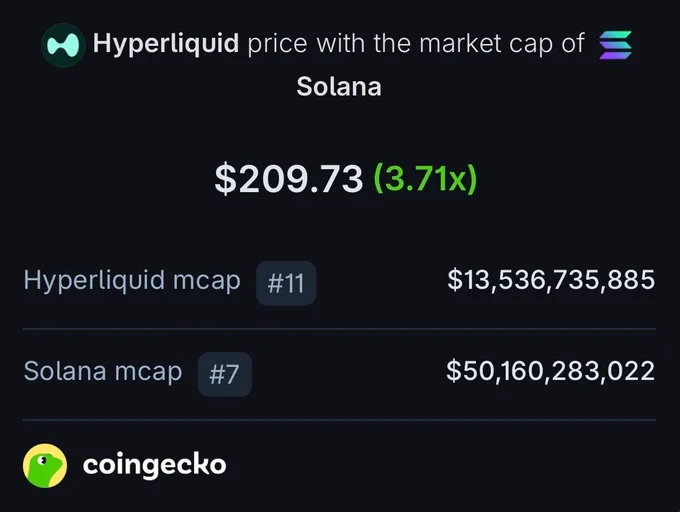
Task: Click the CoinGecko gecko logo
Action: (x=45, y=466)
